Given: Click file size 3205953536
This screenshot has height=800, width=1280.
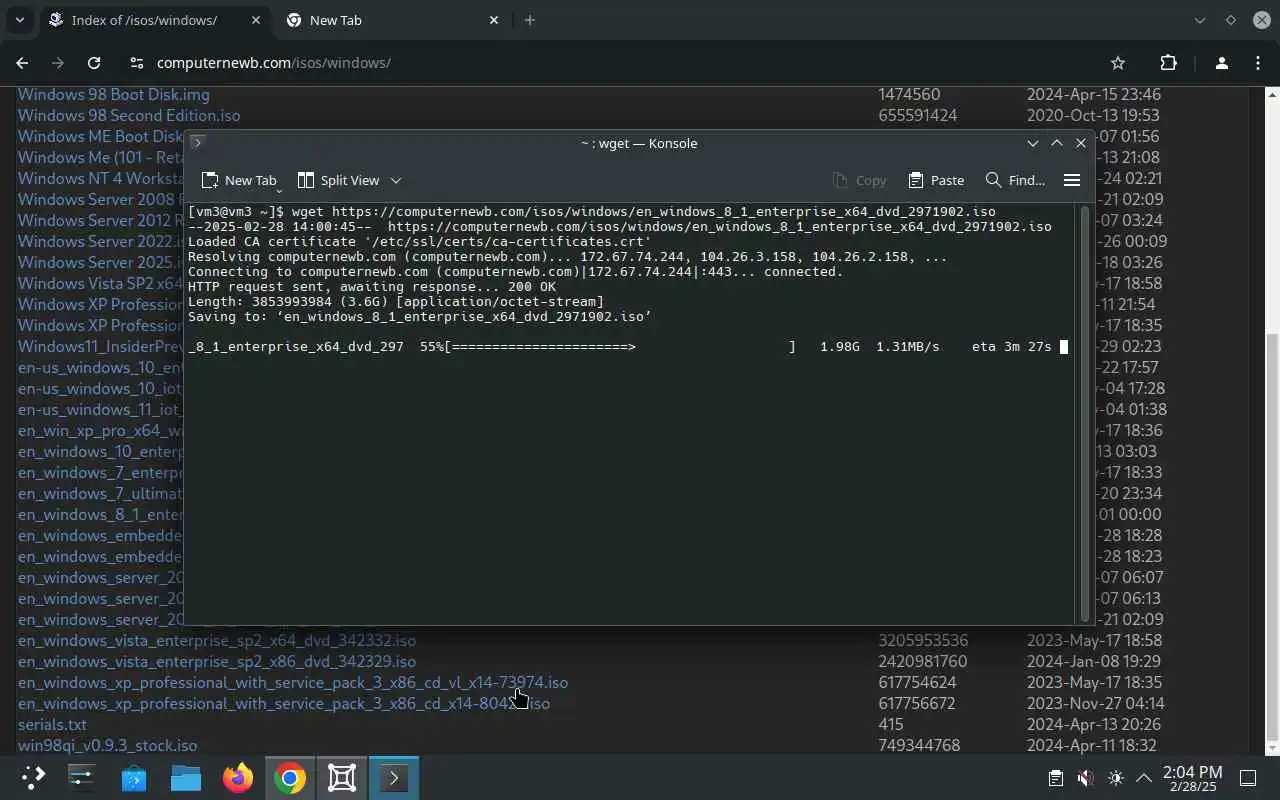Looking at the screenshot, I should point(923,640).
